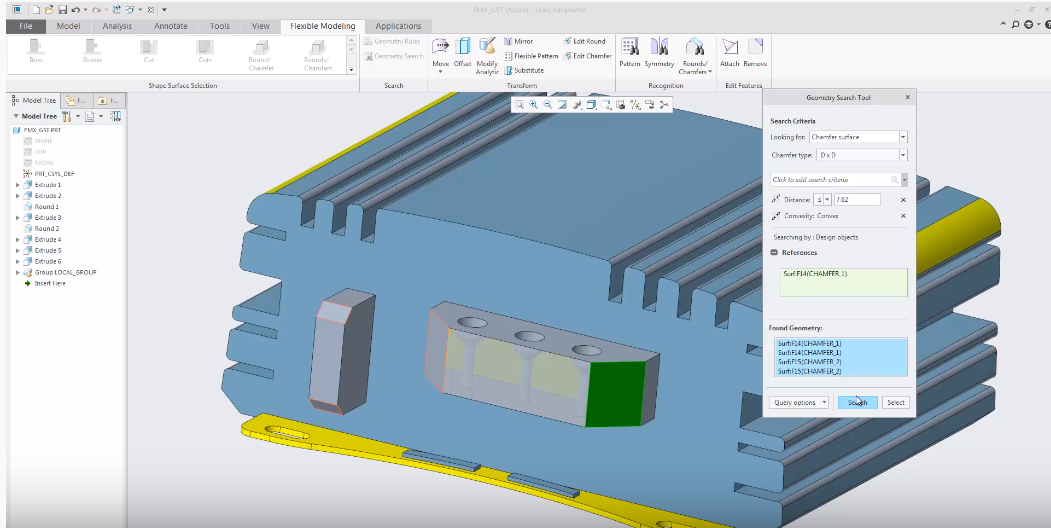Viewport: 1051px width, 528px height.
Task: Open the Chamfer type dropdown
Action: (x=861, y=155)
